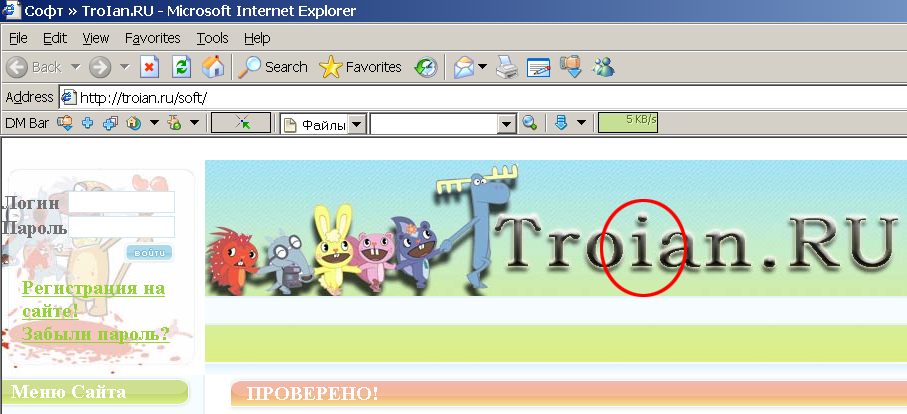Expand the arrow beside blue download icon
Screen dimensions: 907x414
point(581,123)
